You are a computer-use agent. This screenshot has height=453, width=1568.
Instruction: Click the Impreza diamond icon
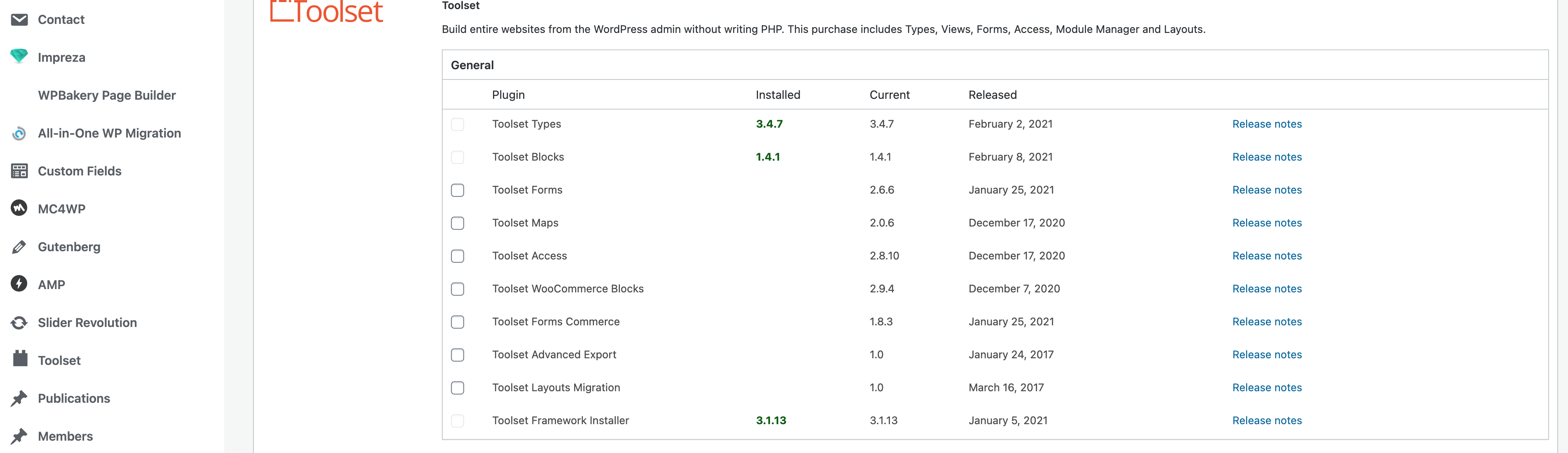(x=19, y=56)
